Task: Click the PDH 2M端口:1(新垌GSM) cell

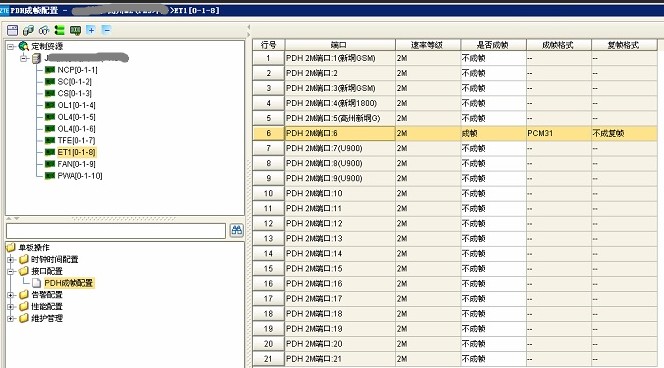Action: 340,58
